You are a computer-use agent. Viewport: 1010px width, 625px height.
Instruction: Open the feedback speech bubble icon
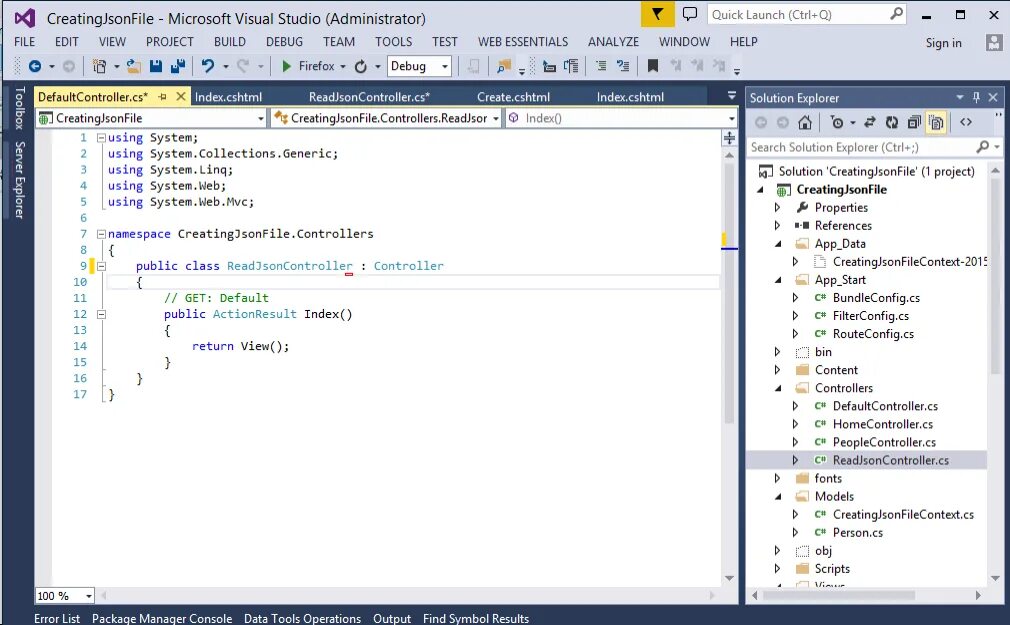[x=690, y=14]
